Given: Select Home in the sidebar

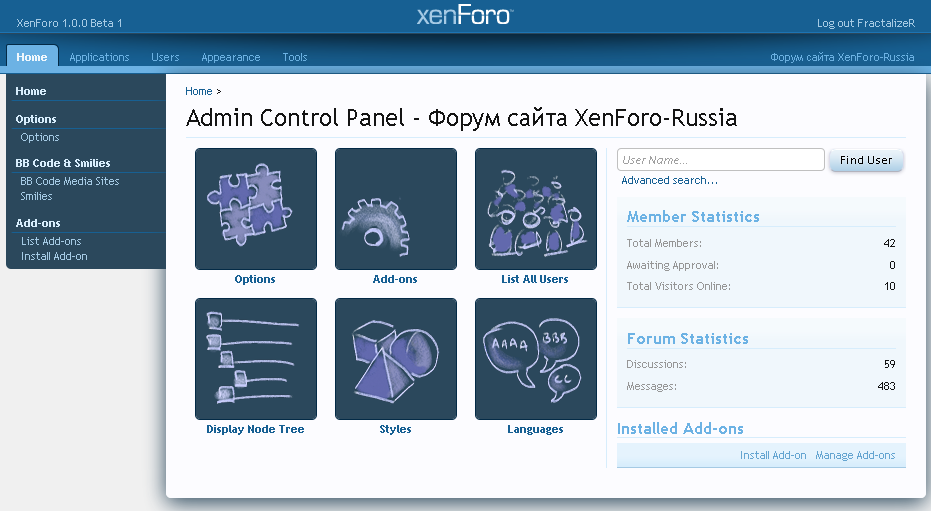Looking at the screenshot, I should click(x=31, y=91).
